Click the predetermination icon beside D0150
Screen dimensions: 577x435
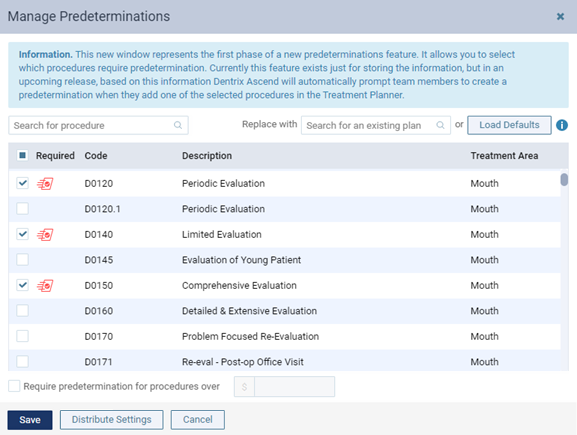click(45, 286)
